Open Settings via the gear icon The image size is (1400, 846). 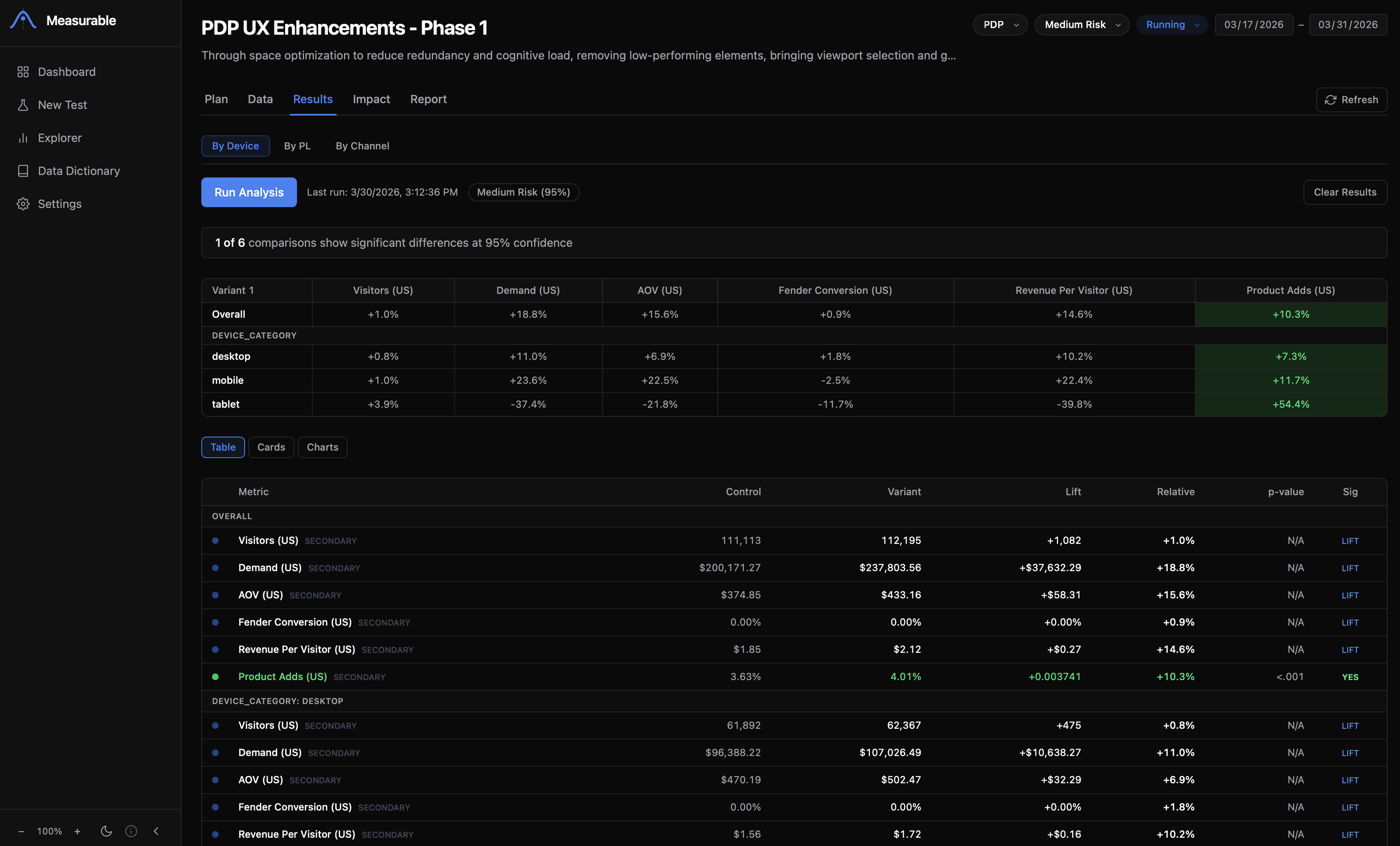coord(23,203)
